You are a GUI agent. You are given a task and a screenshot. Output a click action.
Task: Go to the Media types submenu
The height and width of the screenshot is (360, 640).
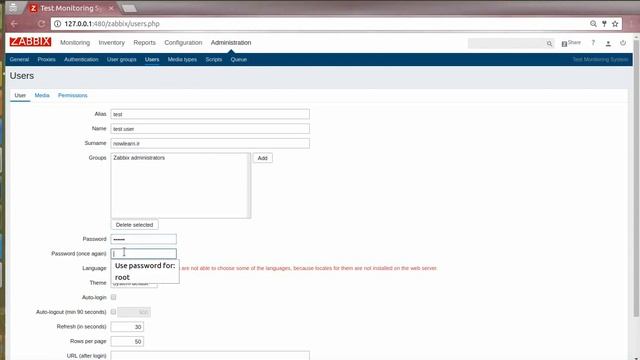pyautogui.click(x=182, y=59)
